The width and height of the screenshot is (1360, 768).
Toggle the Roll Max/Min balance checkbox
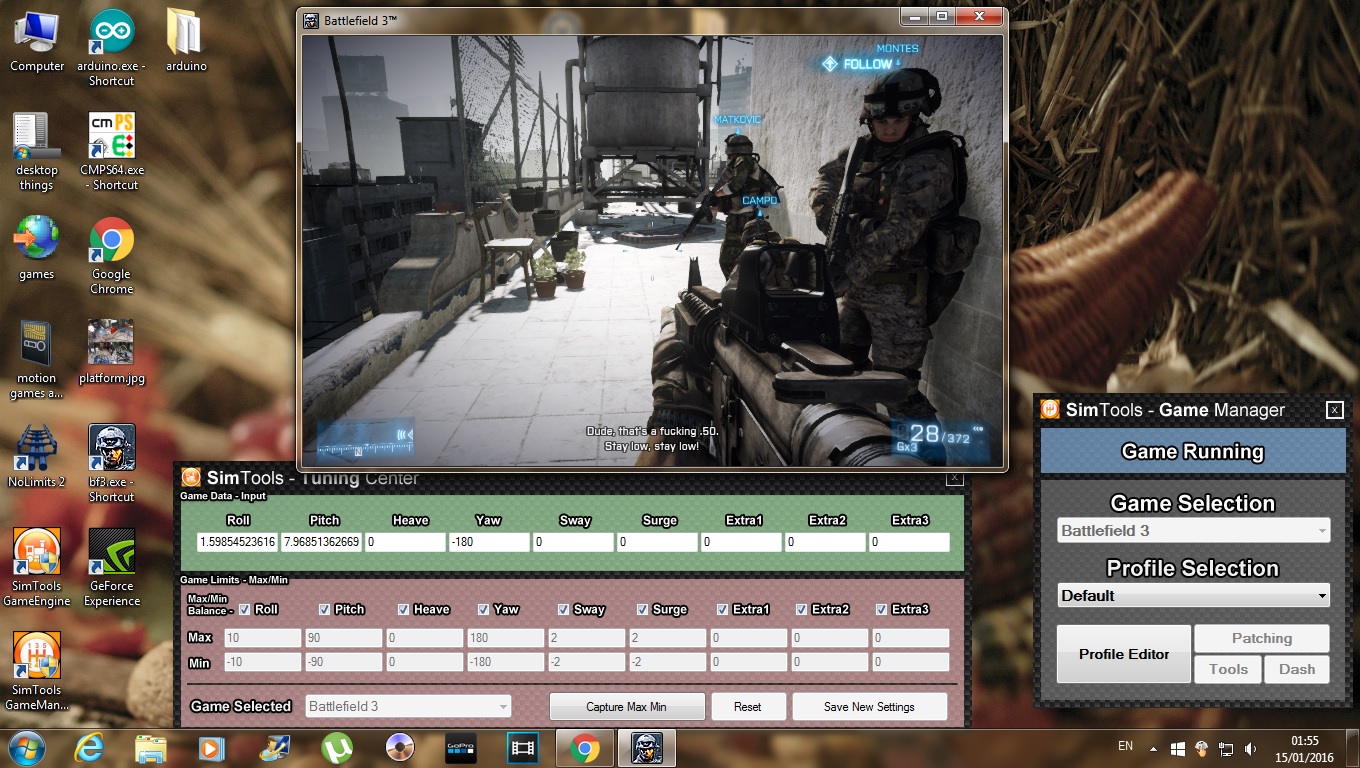click(245, 609)
